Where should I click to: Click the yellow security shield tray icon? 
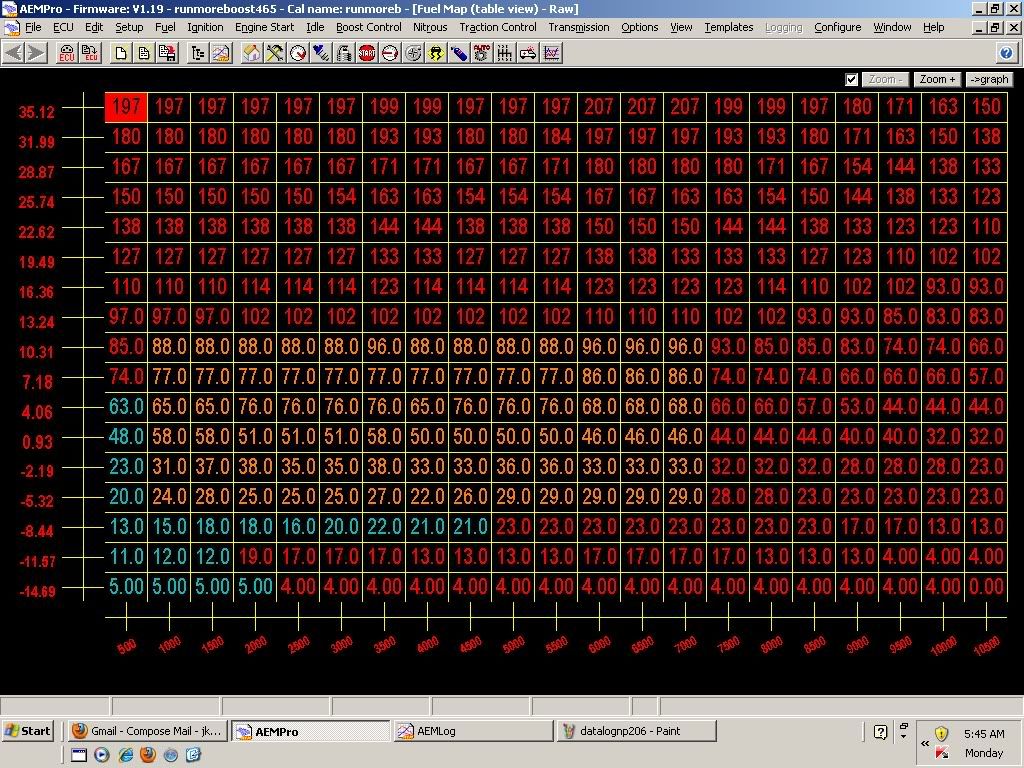point(941,733)
